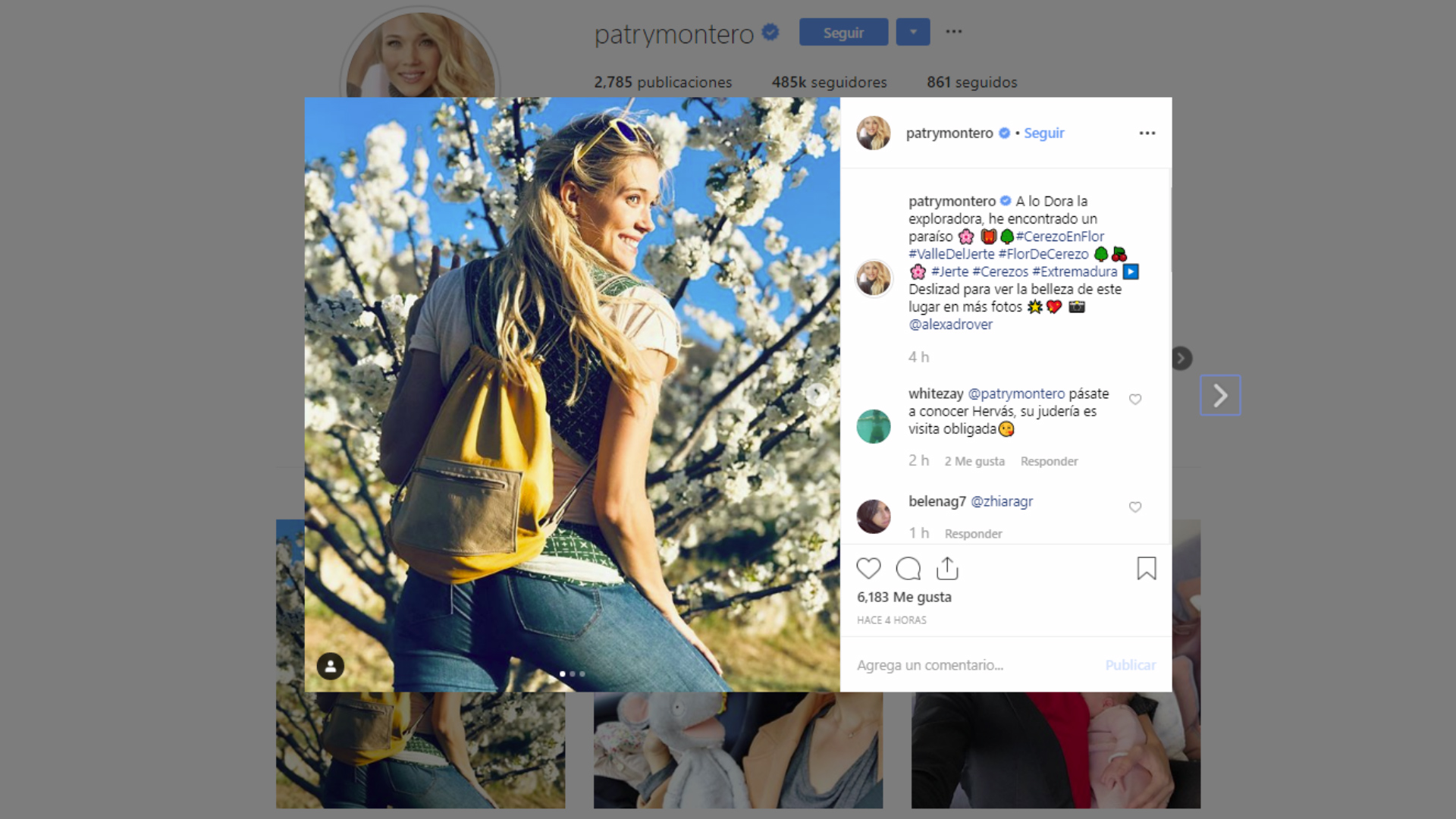Screen dimensions: 1456x819
Task: Open bottom-right baby photo thumbnail
Action: tap(1056, 750)
